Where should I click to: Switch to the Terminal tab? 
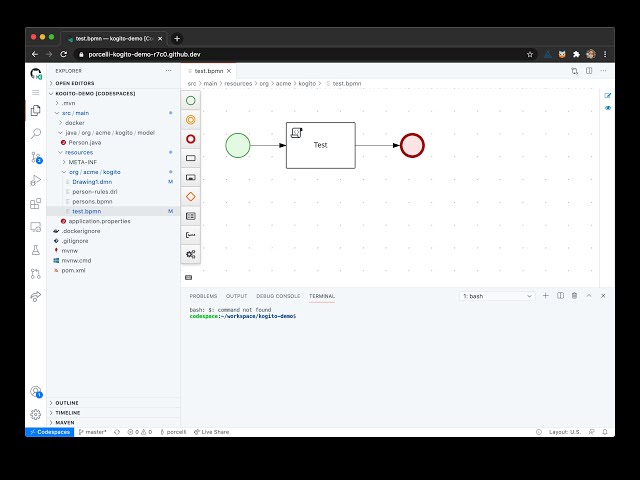(x=322, y=296)
